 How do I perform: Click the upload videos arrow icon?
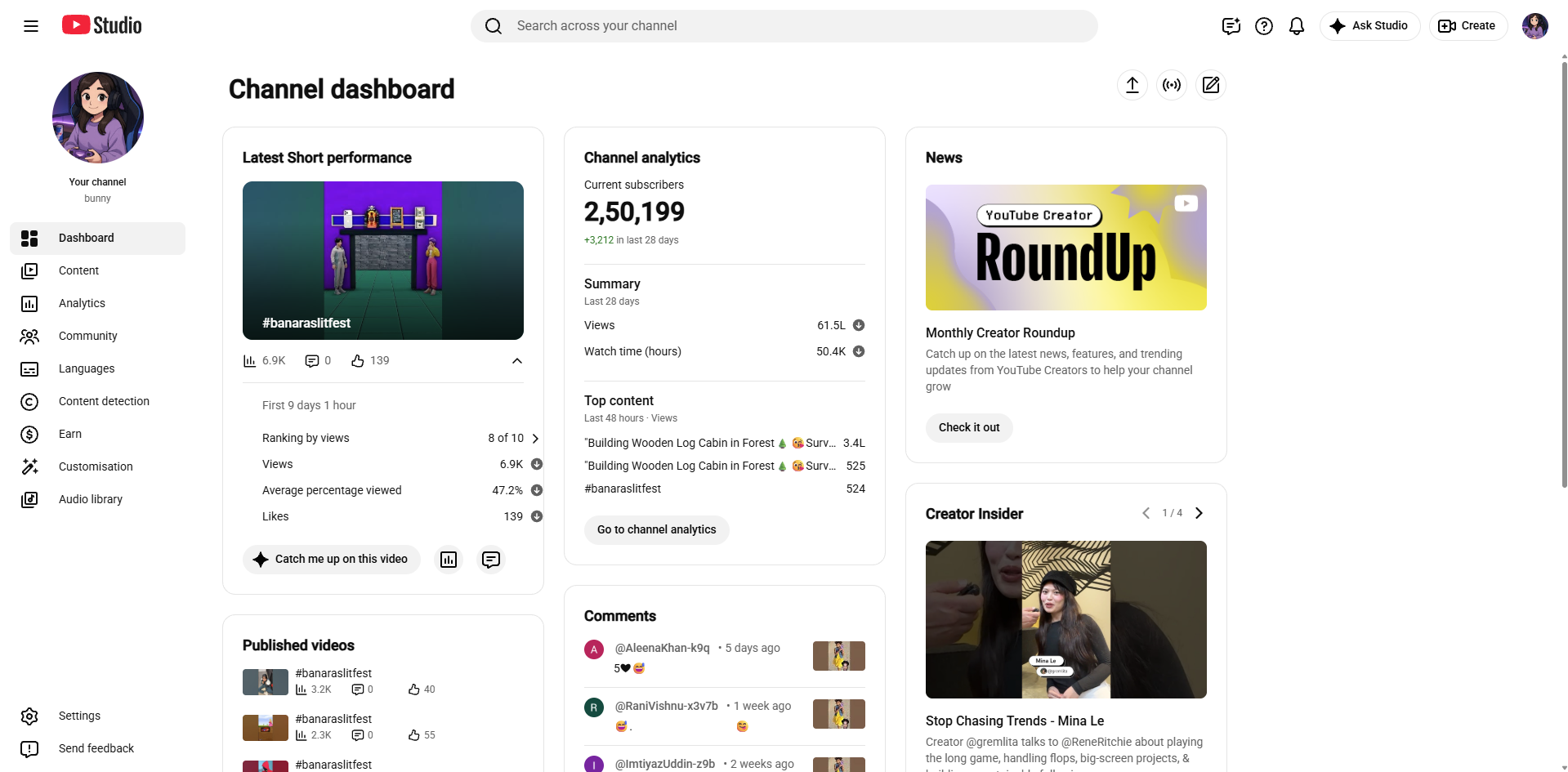point(1132,85)
